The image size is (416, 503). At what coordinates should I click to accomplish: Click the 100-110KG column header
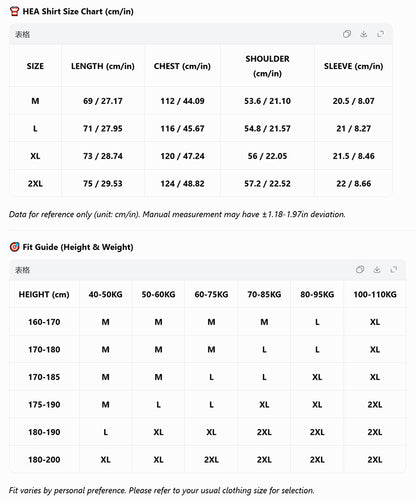(x=375, y=294)
